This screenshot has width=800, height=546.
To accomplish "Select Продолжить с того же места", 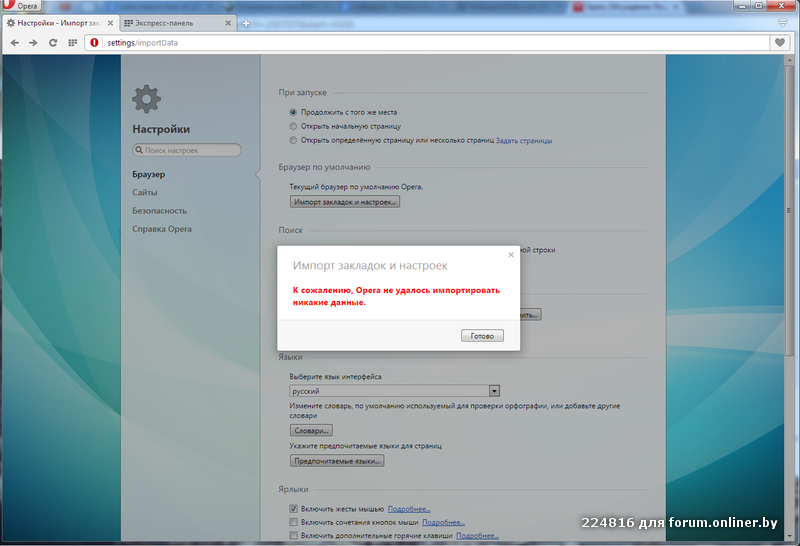I will [293, 112].
